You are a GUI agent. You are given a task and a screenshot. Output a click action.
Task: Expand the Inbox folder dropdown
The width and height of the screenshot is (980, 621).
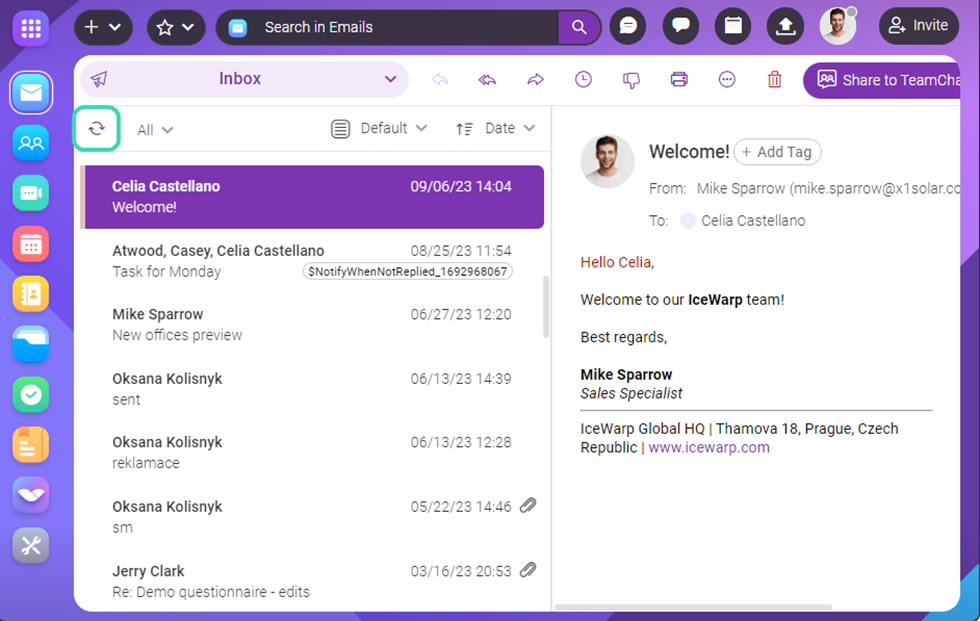244,79
